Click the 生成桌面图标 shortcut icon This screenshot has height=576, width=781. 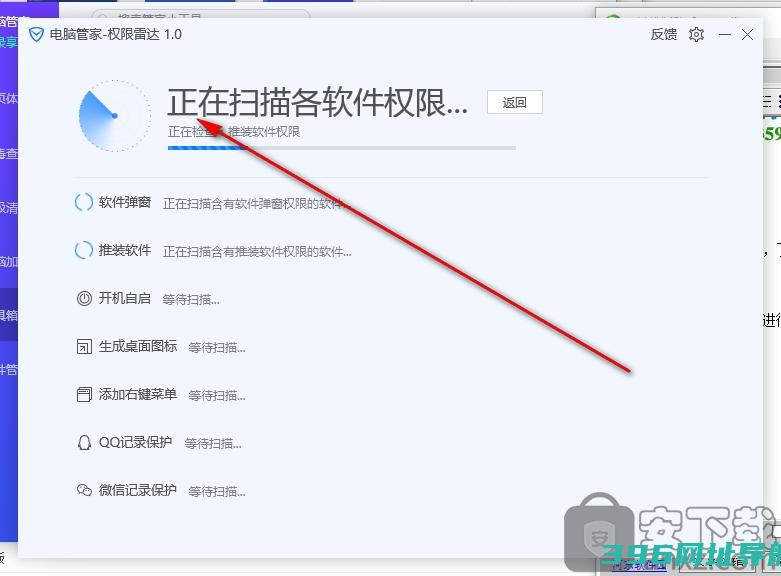coord(84,346)
